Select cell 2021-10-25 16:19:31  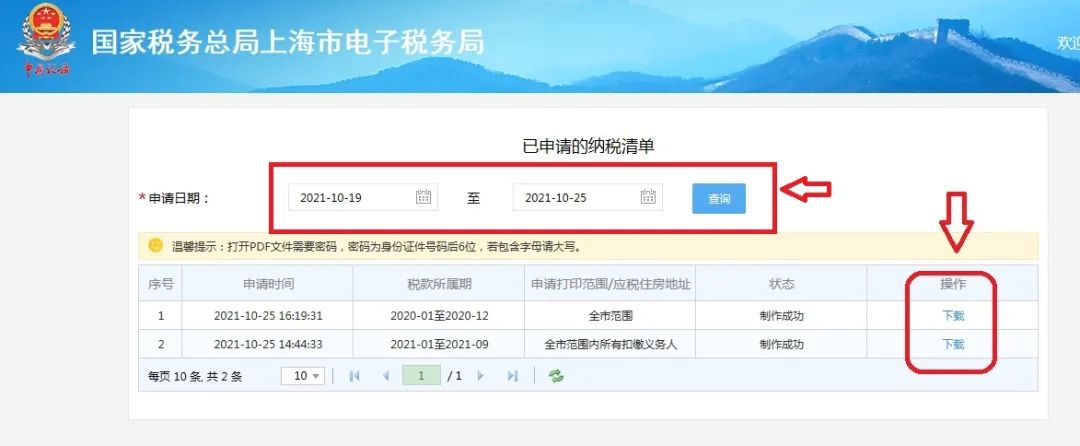[x=268, y=316]
